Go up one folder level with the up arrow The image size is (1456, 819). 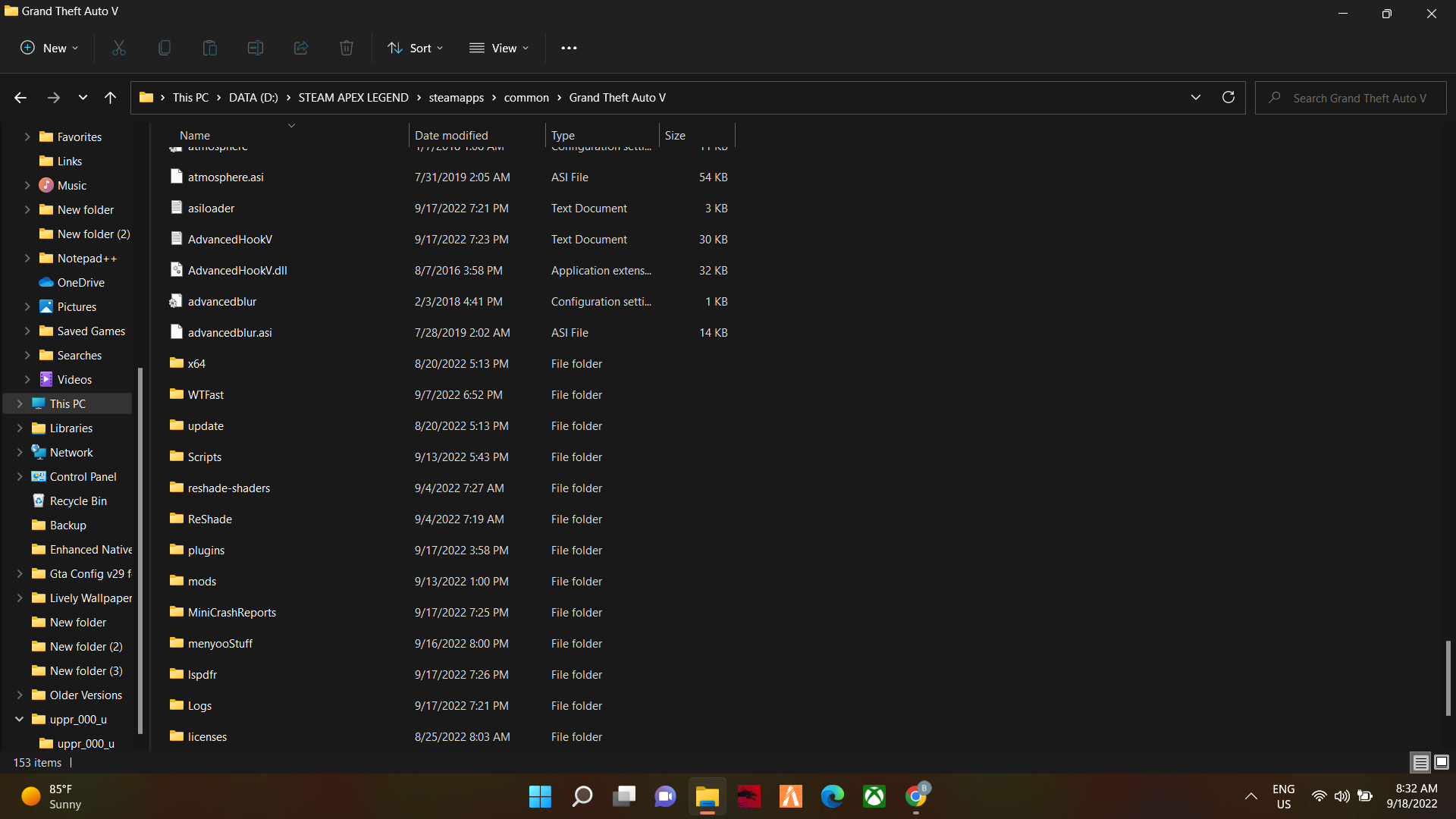pyautogui.click(x=110, y=97)
